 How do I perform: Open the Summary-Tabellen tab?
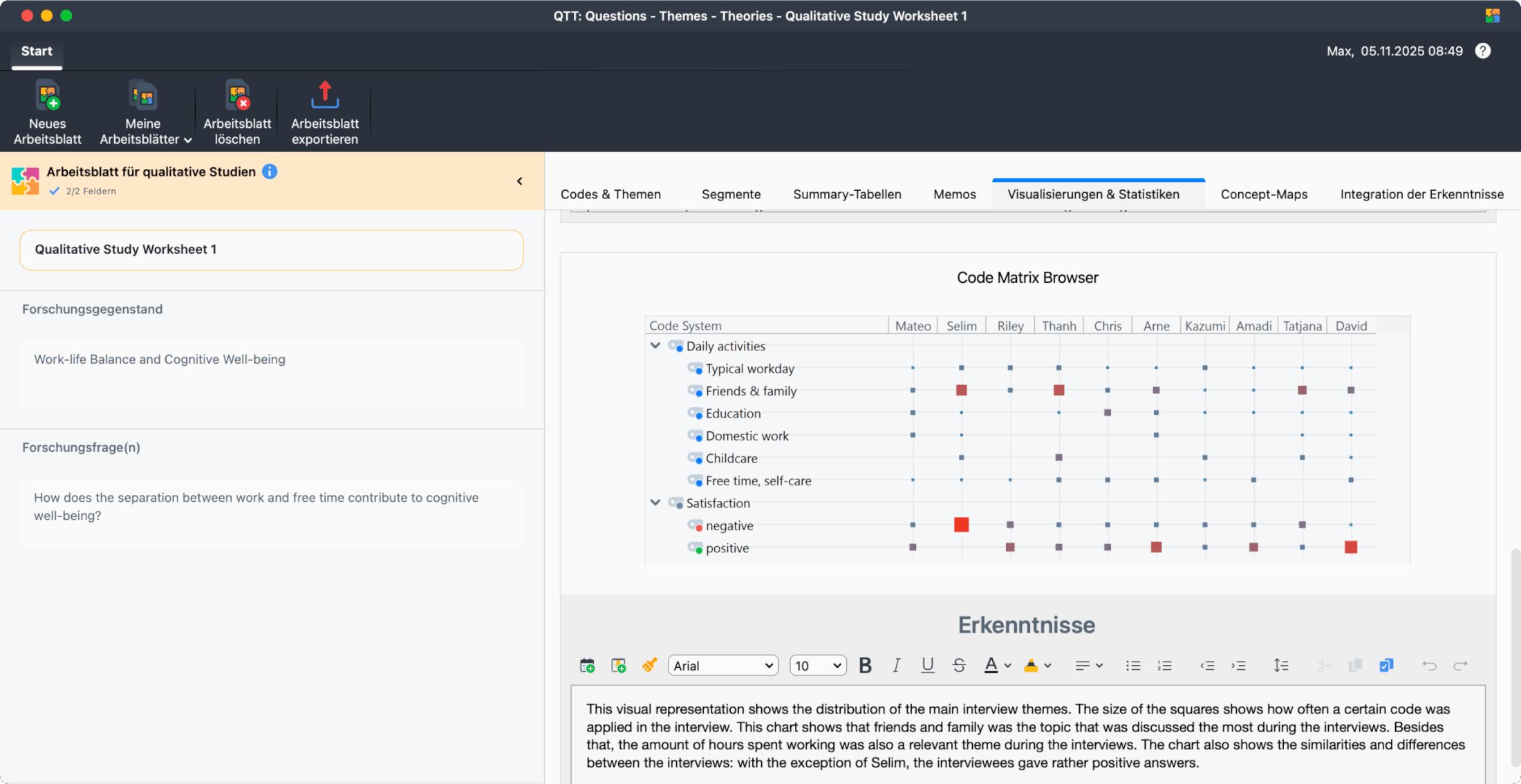(x=847, y=194)
